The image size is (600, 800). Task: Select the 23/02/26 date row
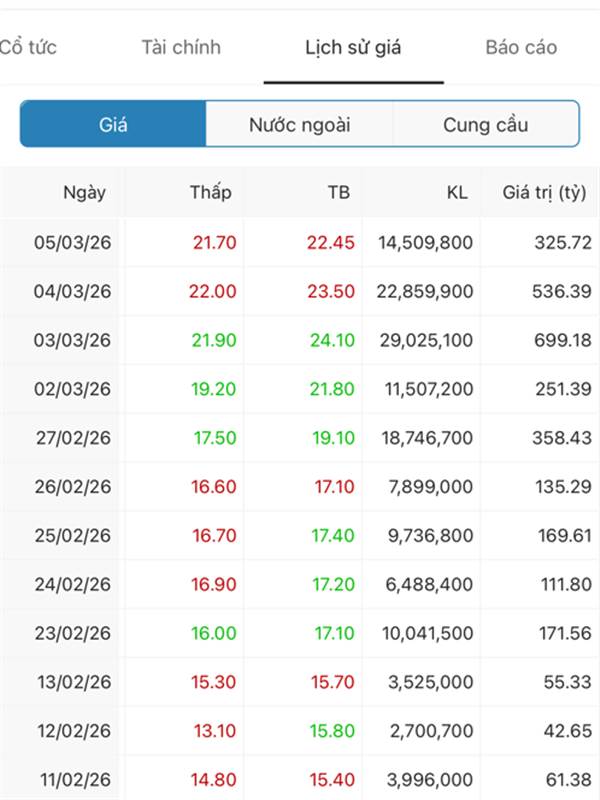(73, 633)
